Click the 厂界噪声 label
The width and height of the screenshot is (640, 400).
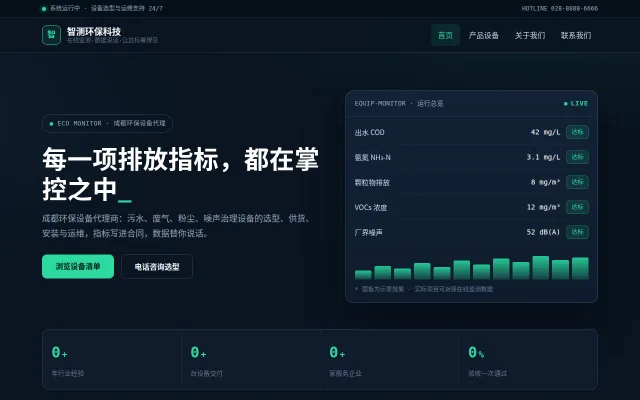coord(369,233)
